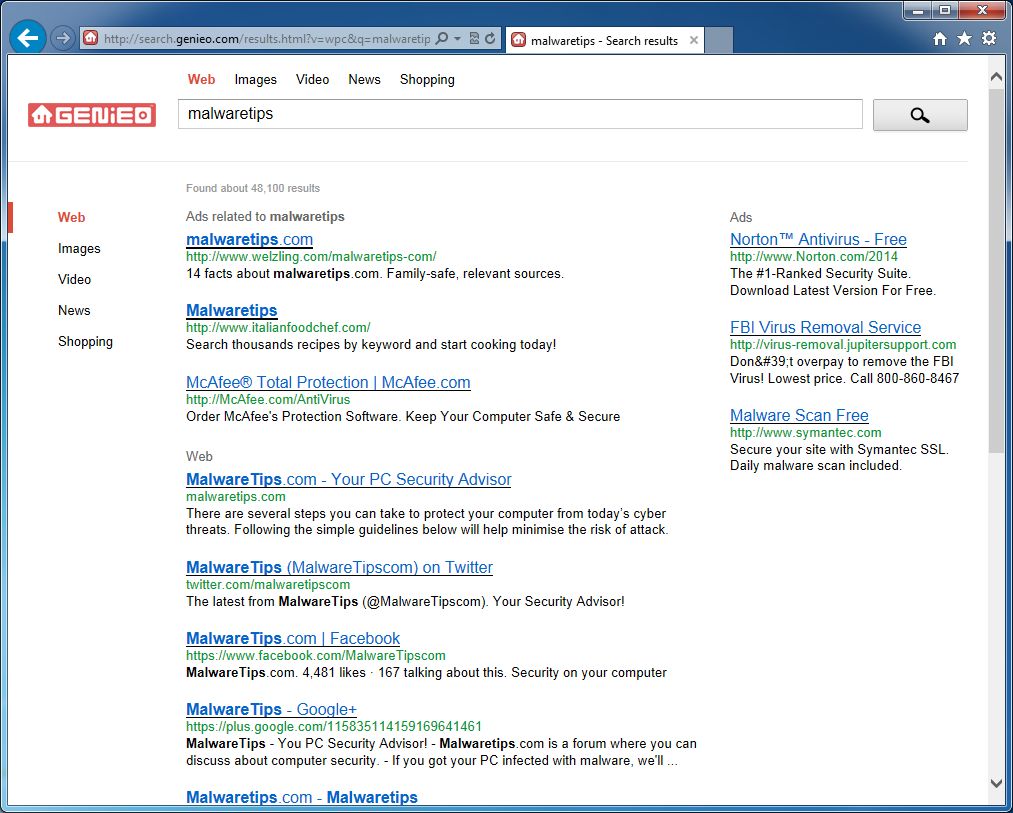The height and width of the screenshot is (813, 1013).
Task: Open FBI Virus Removal Service ad
Action: 826,327
